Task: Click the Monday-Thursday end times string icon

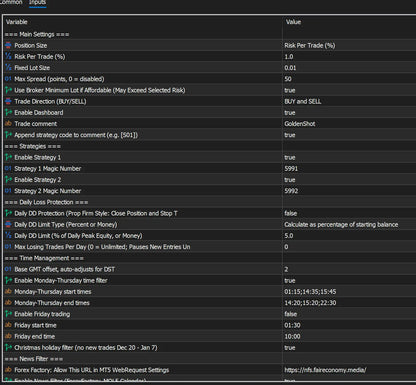Action: coord(8,303)
